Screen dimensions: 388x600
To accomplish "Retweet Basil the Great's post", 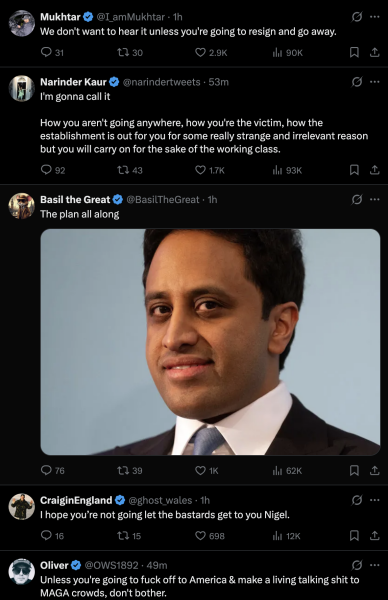I will [123, 470].
